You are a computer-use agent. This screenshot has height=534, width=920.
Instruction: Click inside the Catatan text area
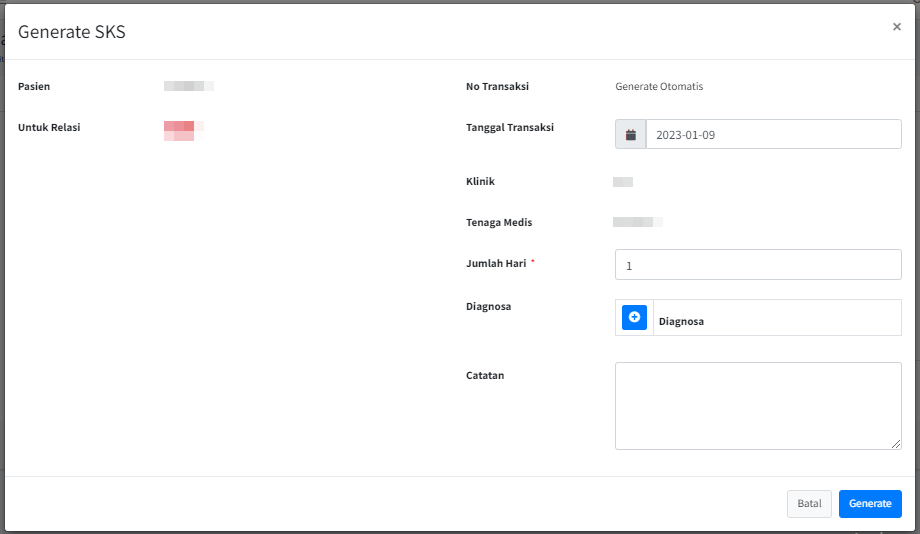(x=758, y=405)
